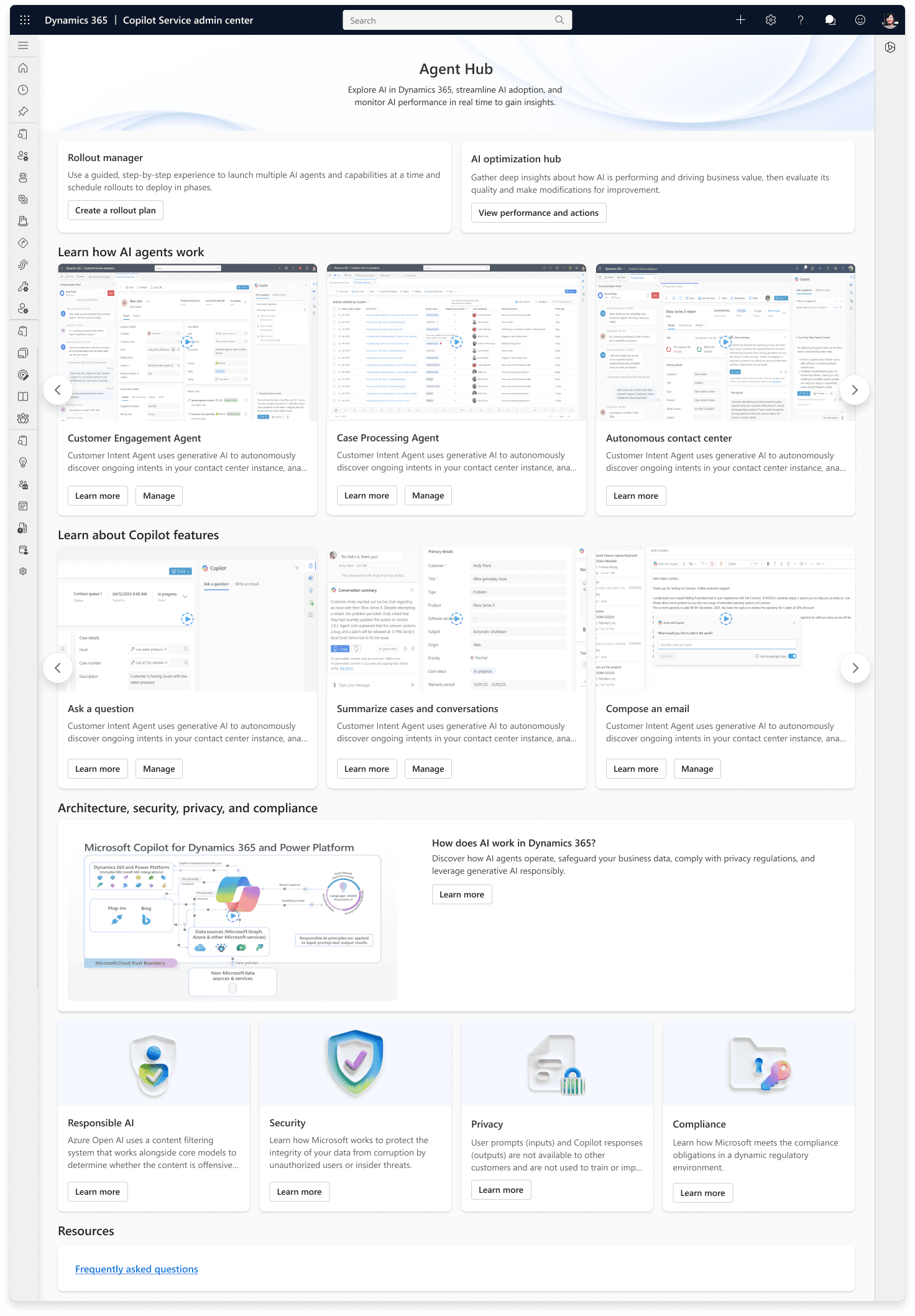Show previous AI agents carousel cards

click(x=58, y=390)
